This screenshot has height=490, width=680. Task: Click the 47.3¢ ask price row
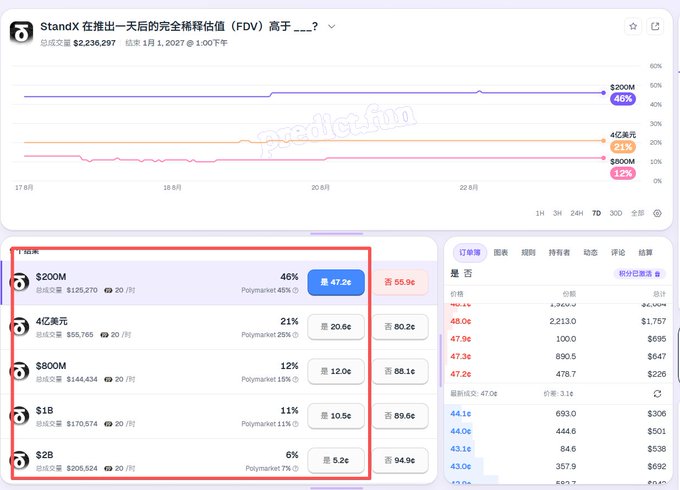pyautogui.click(x=558, y=356)
